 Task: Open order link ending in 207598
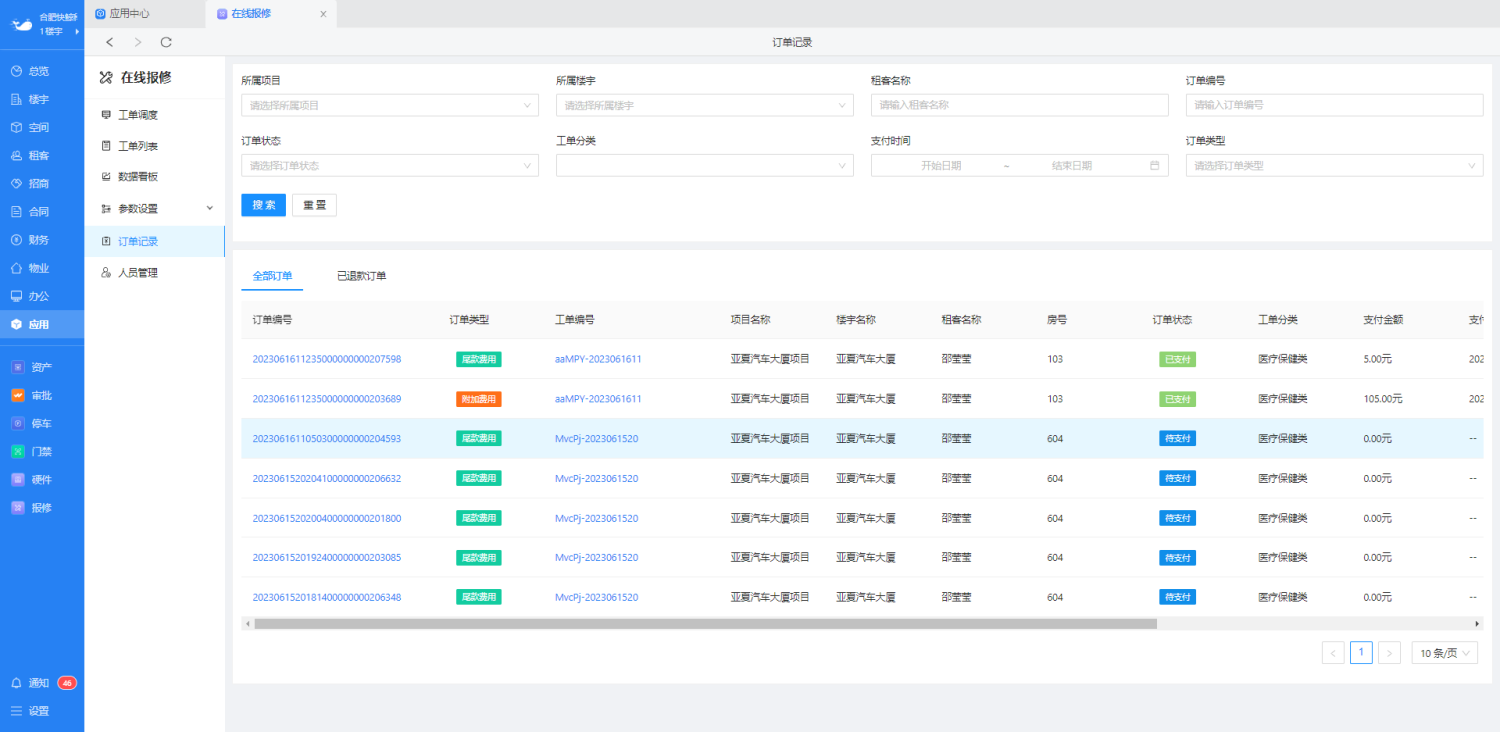coord(326,359)
